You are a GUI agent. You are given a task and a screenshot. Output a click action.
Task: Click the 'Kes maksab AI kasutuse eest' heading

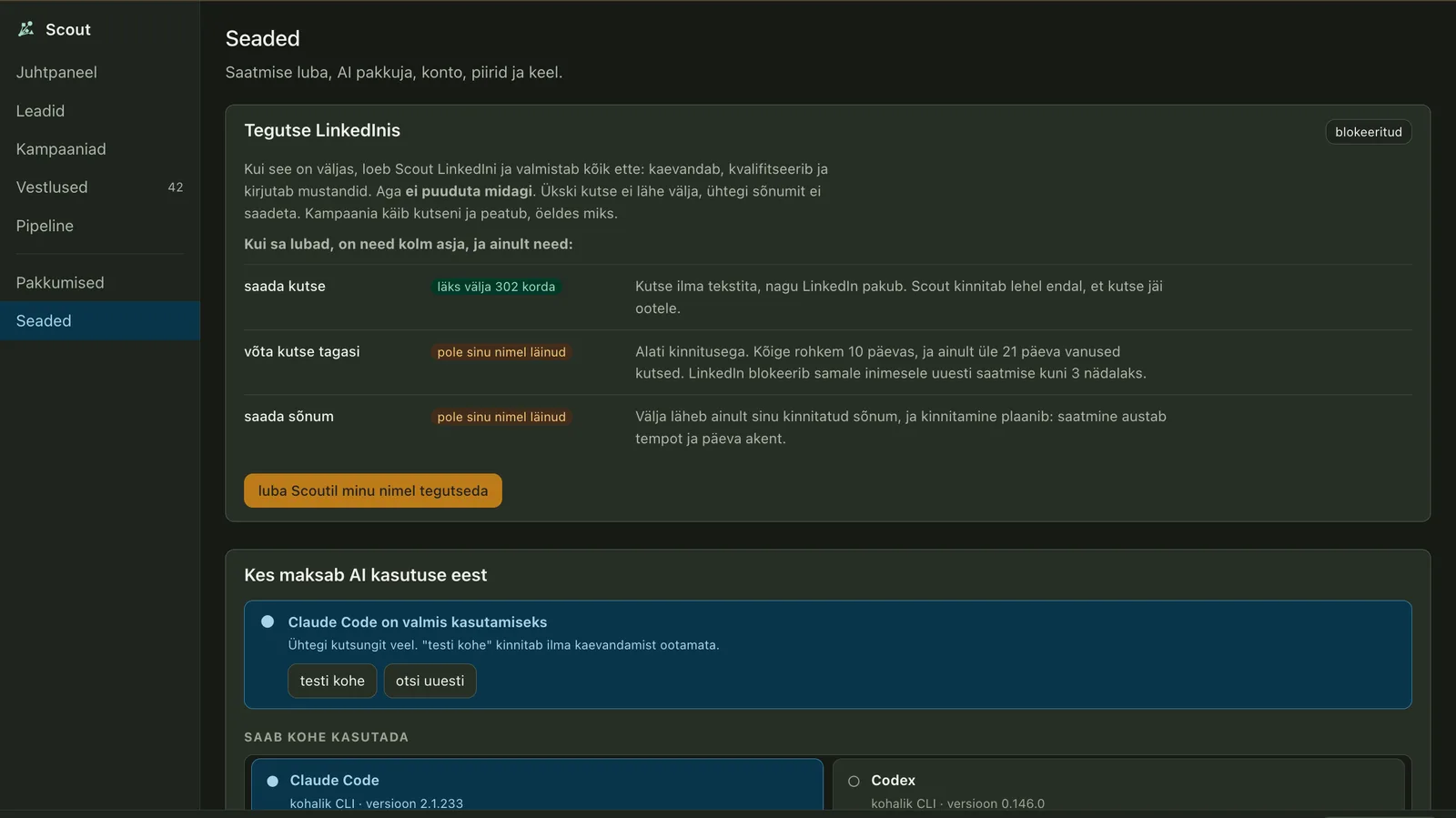[366, 575]
